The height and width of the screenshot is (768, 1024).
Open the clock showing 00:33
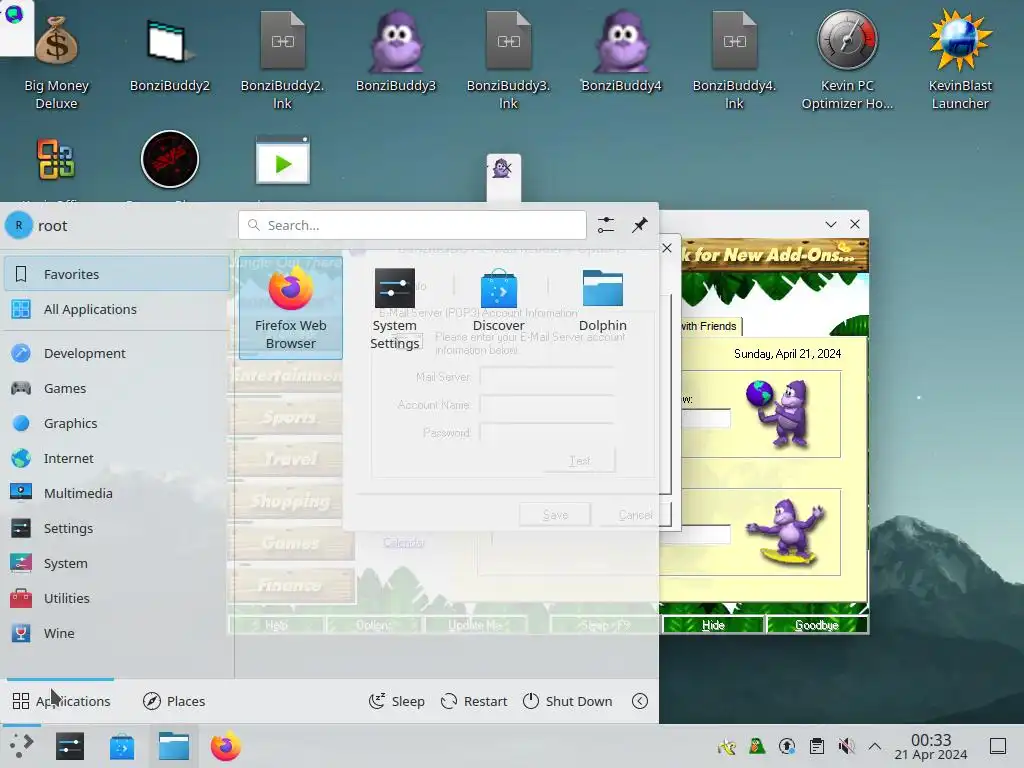pyautogui.click(x=931, y=746)
